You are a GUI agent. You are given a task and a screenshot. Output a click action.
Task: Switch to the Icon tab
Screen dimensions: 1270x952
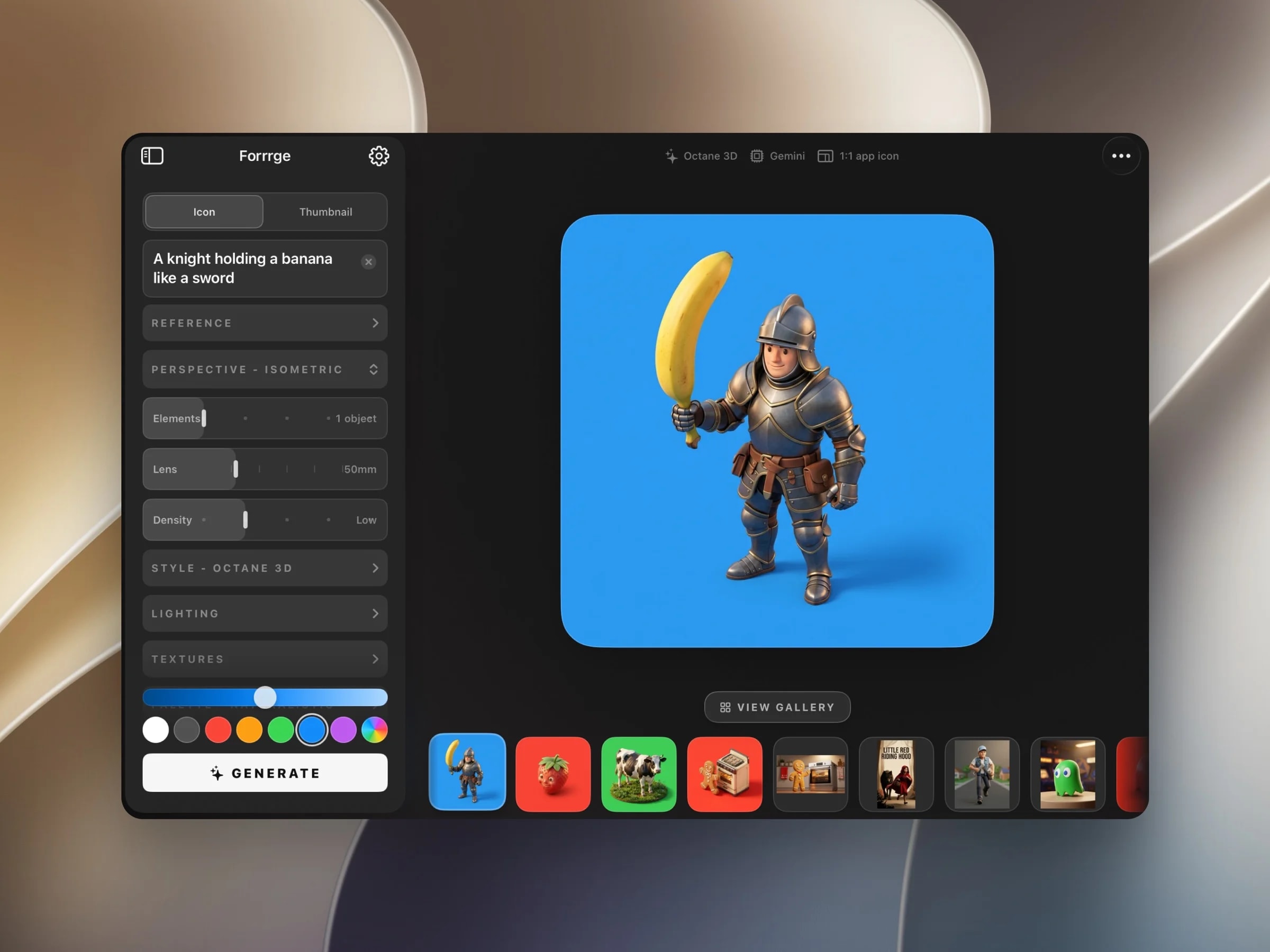(204, 212)
